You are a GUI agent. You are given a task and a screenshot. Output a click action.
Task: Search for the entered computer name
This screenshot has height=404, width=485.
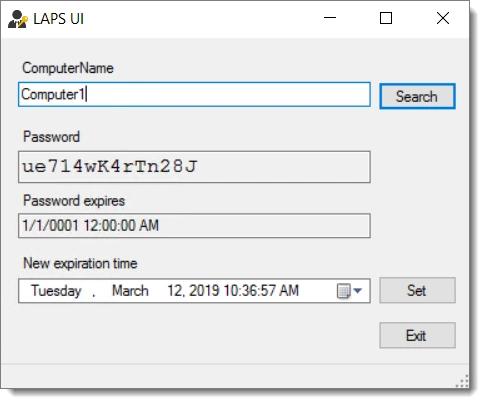click(417, 96)
